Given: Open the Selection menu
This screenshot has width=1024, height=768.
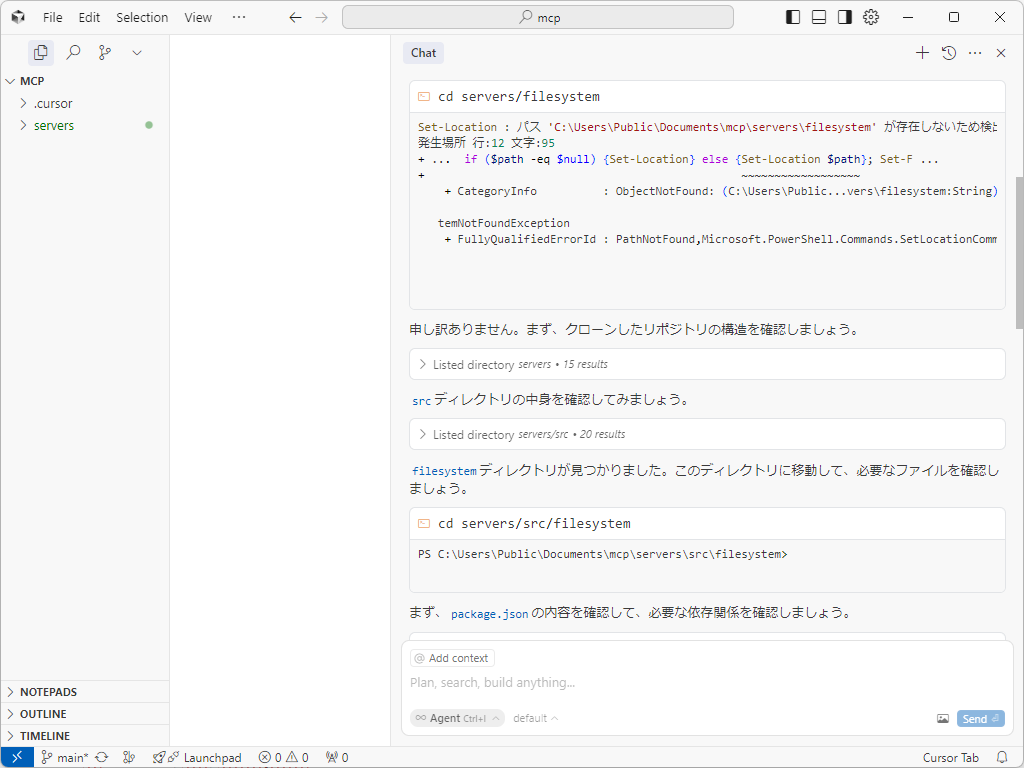Looking at the screenshot, I should click(x=142, y=17).
